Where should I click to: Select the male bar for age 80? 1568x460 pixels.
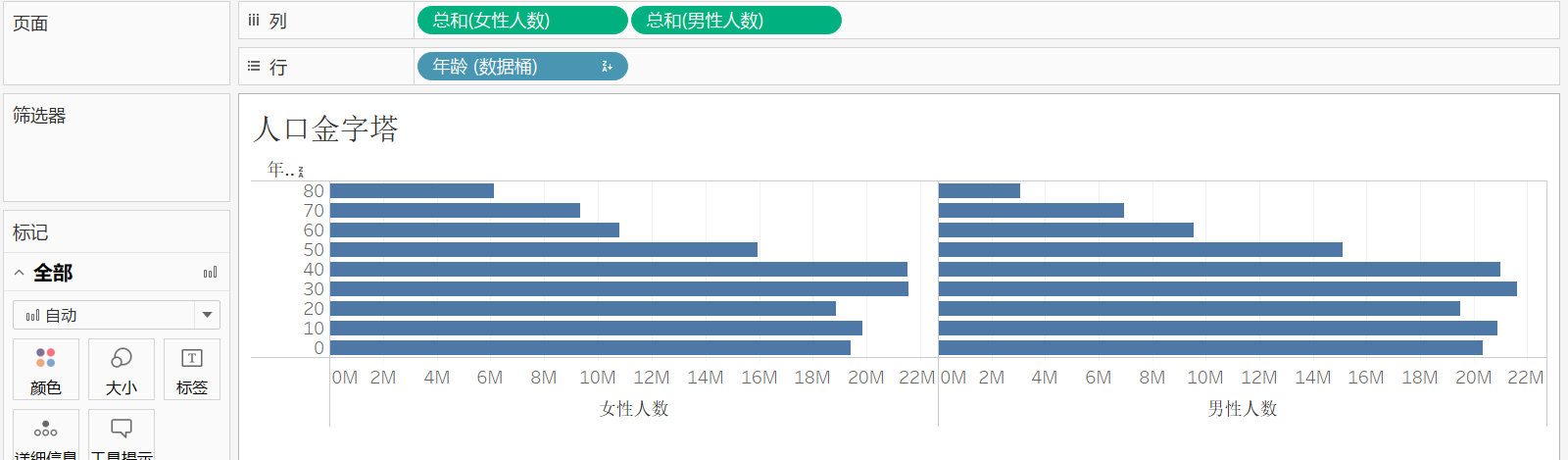(979, 191)
